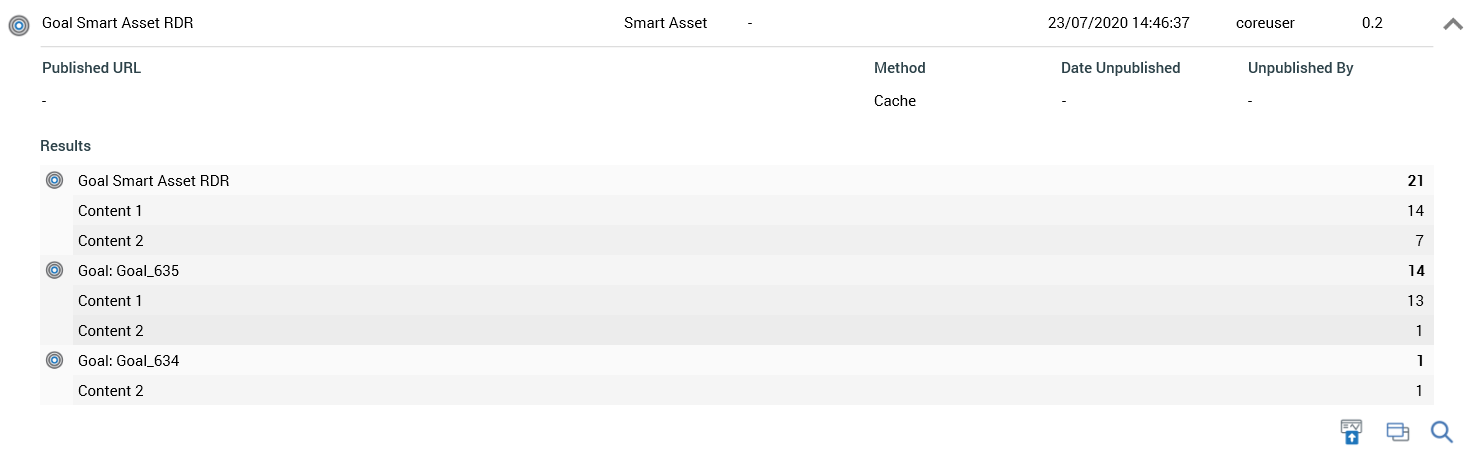Click Content 1 under Goal Smart Asset RDR results
1470x453 pixels.
[110, 211]
